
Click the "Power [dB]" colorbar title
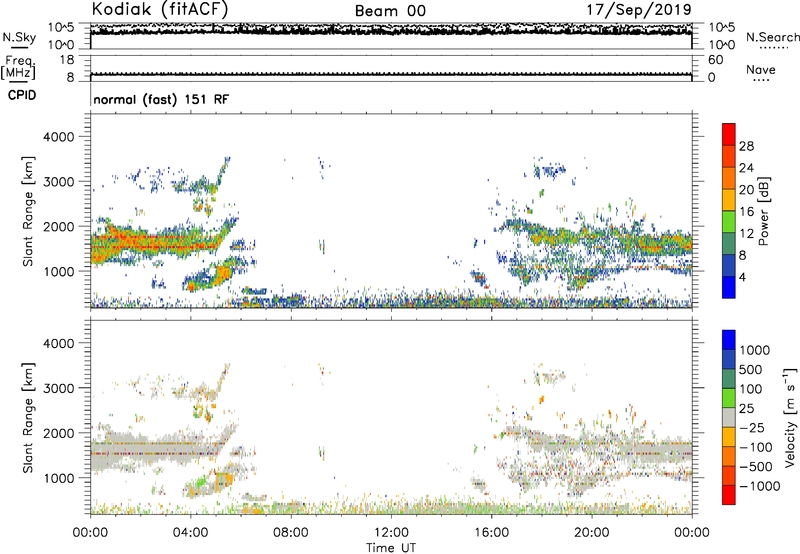point(763,211)
